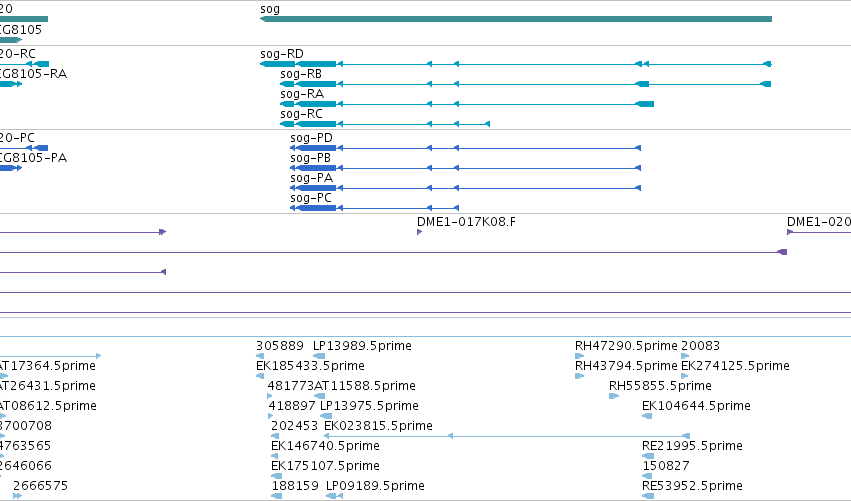Select the sog gene bar

pos(516,19)
